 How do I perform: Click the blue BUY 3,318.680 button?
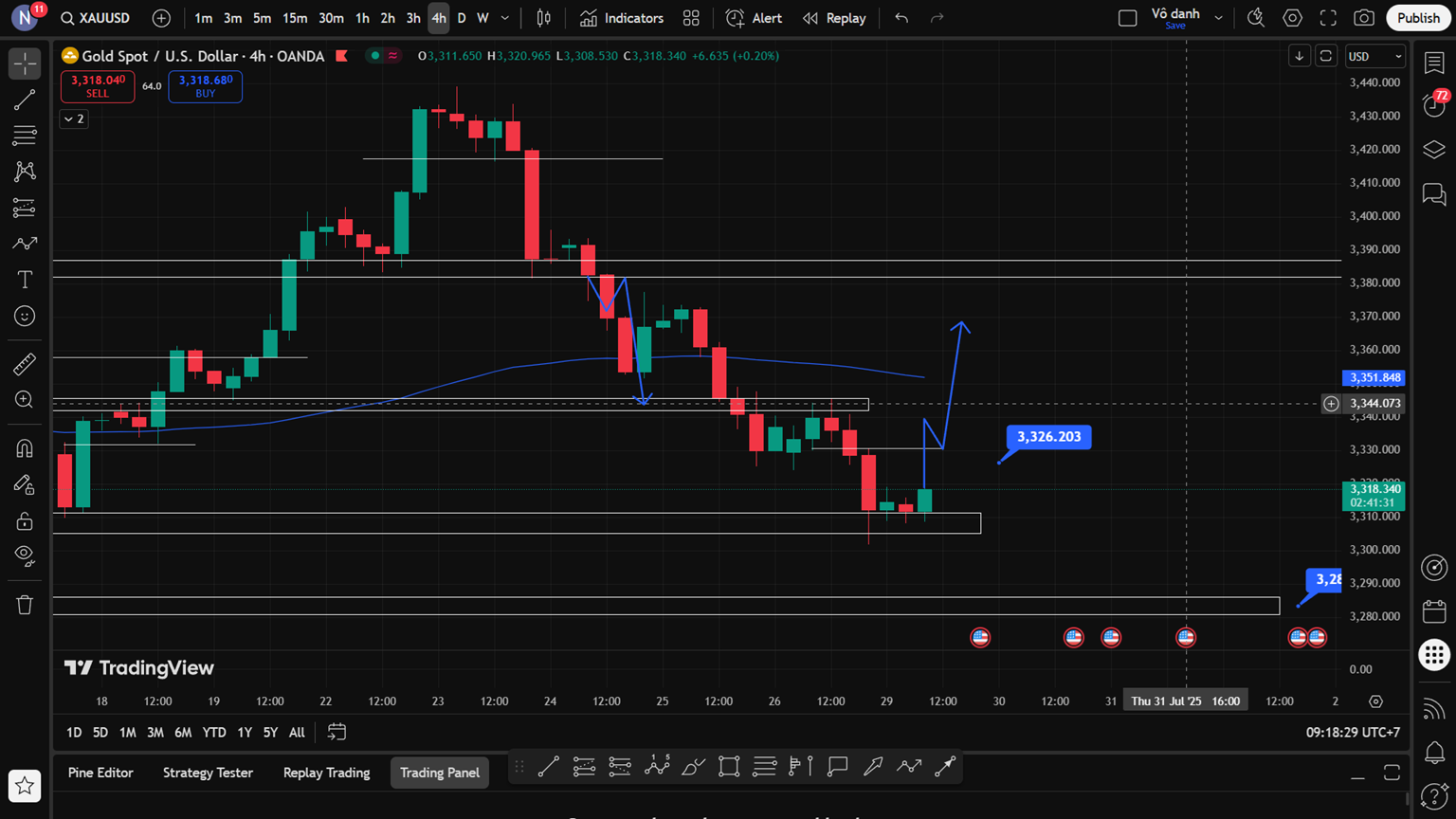pos(206,86)
